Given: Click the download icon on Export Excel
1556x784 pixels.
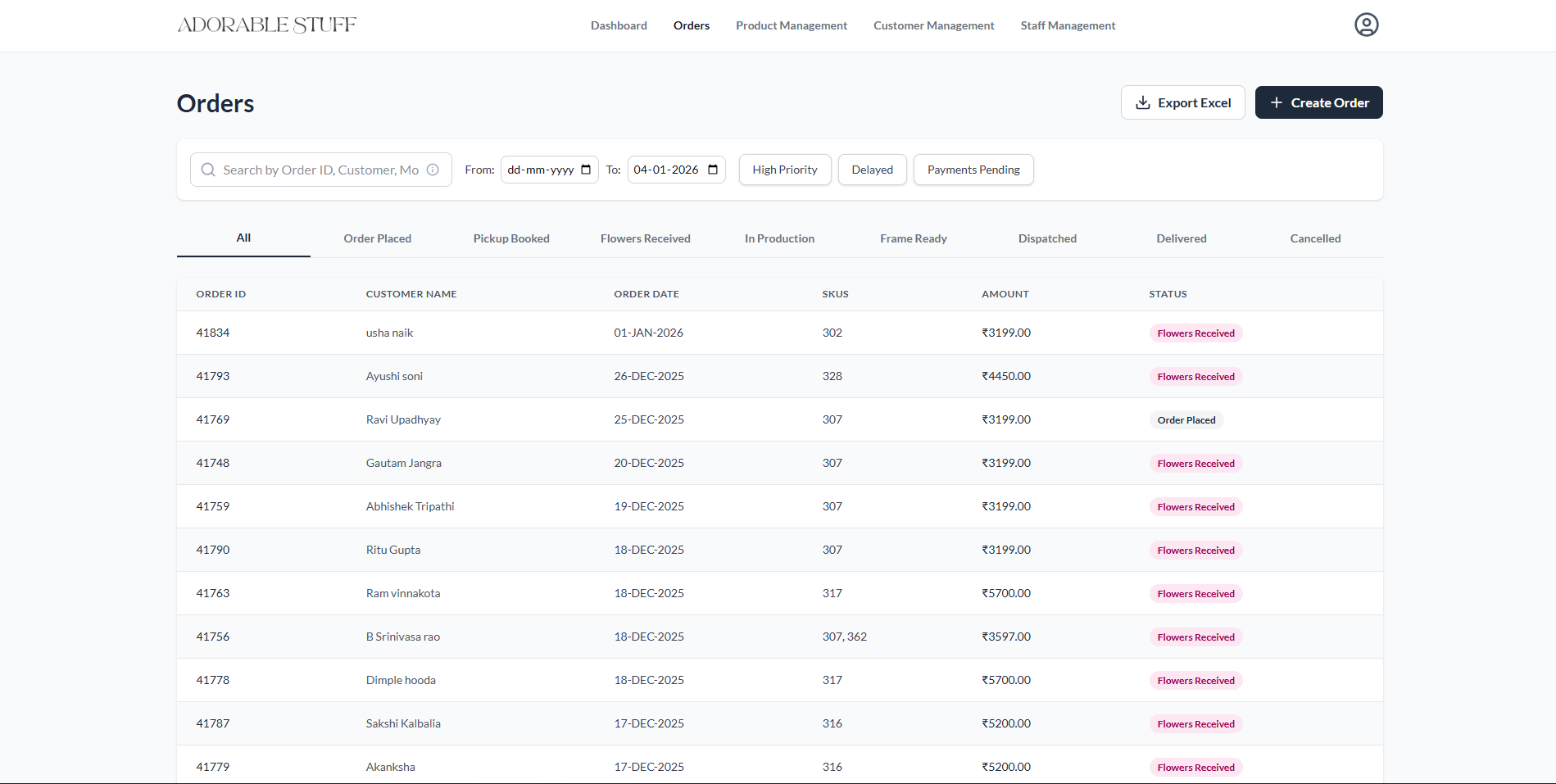Looking at the screenshot, I should pyautogui.click(x=1142, y=102).
